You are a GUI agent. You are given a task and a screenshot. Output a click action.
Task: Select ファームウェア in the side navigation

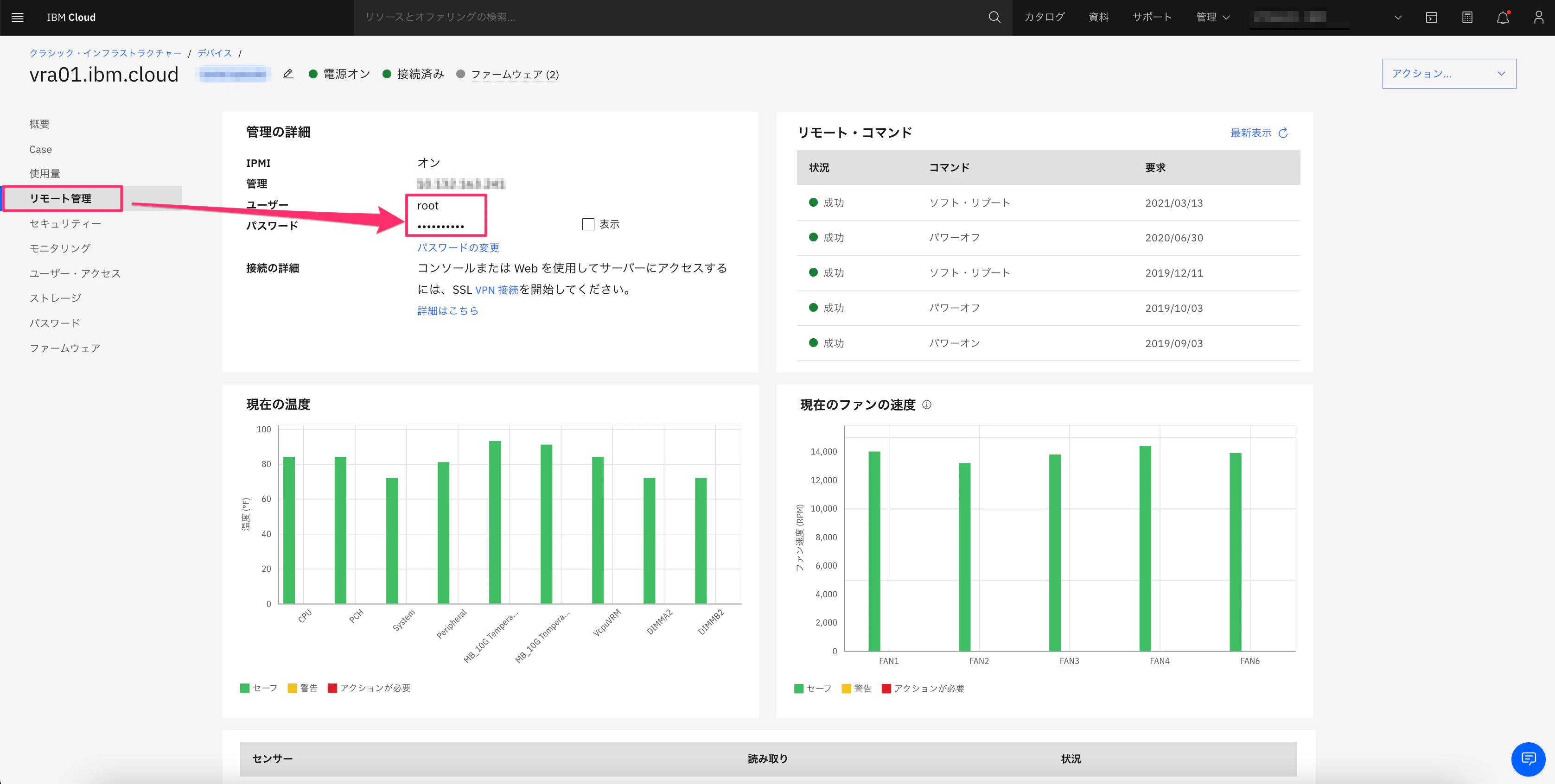click(x=64, y=348)
